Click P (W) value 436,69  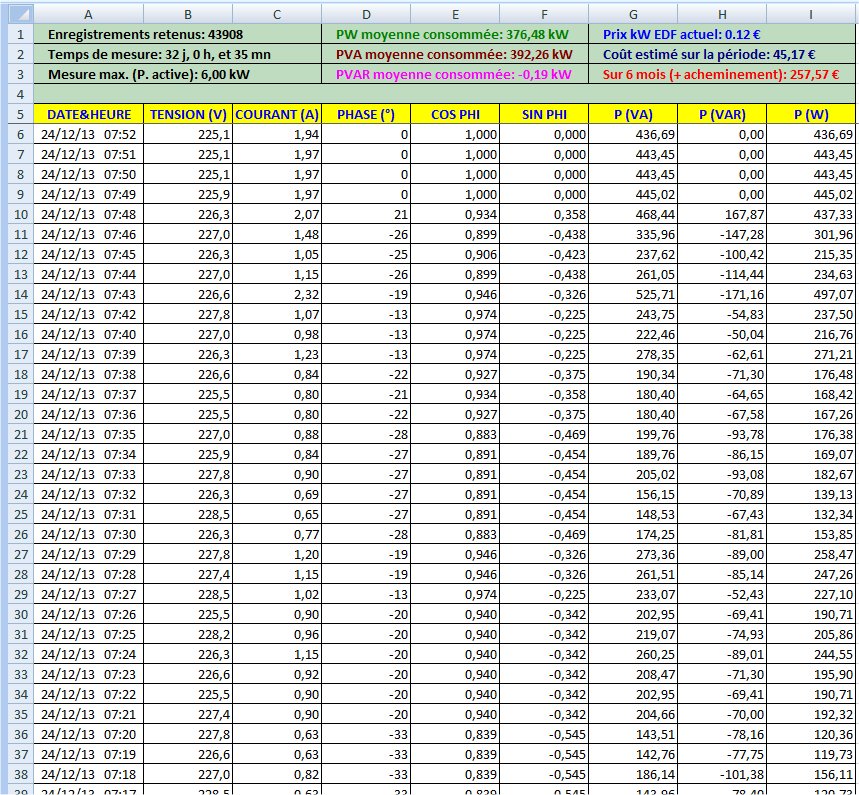(811, 134)
